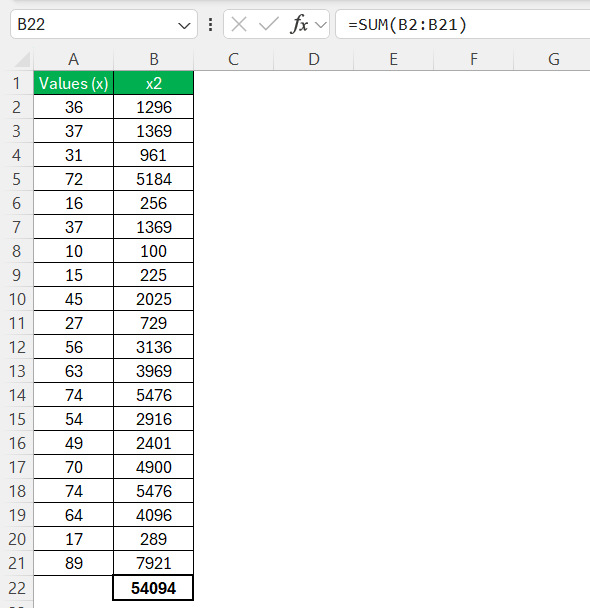Click cell with value 54
The width and height of the screenshot is (590, 608).
click(74, 419)
